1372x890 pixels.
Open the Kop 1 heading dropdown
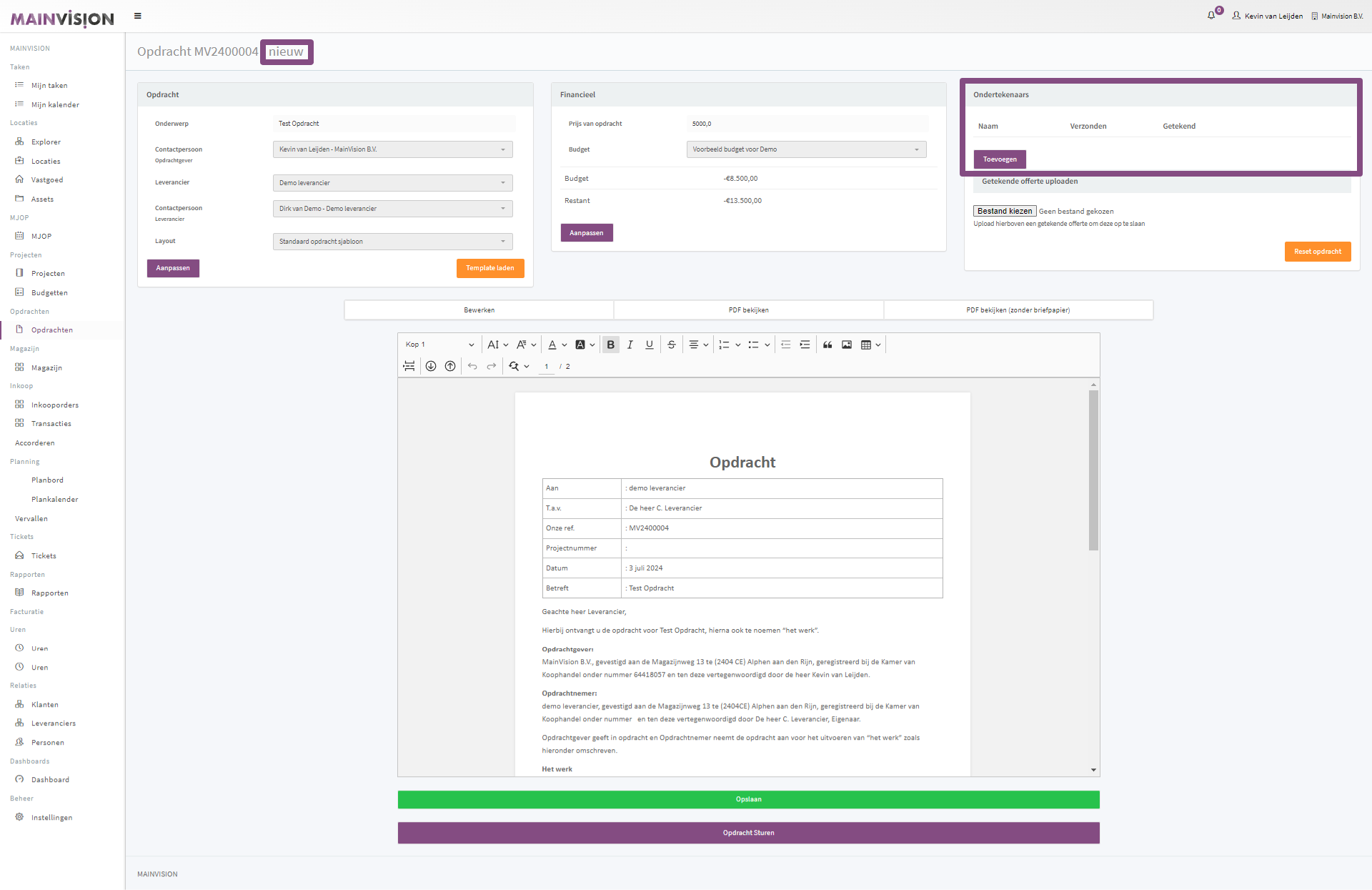pyautogui.click(x=439, y=345)
